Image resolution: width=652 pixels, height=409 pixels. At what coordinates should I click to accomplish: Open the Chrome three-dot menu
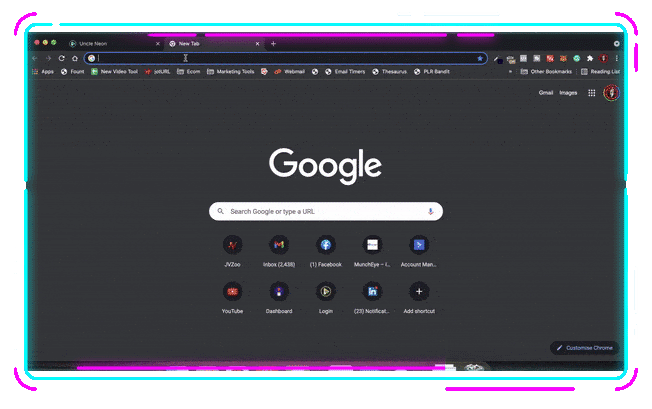point(617,58)
